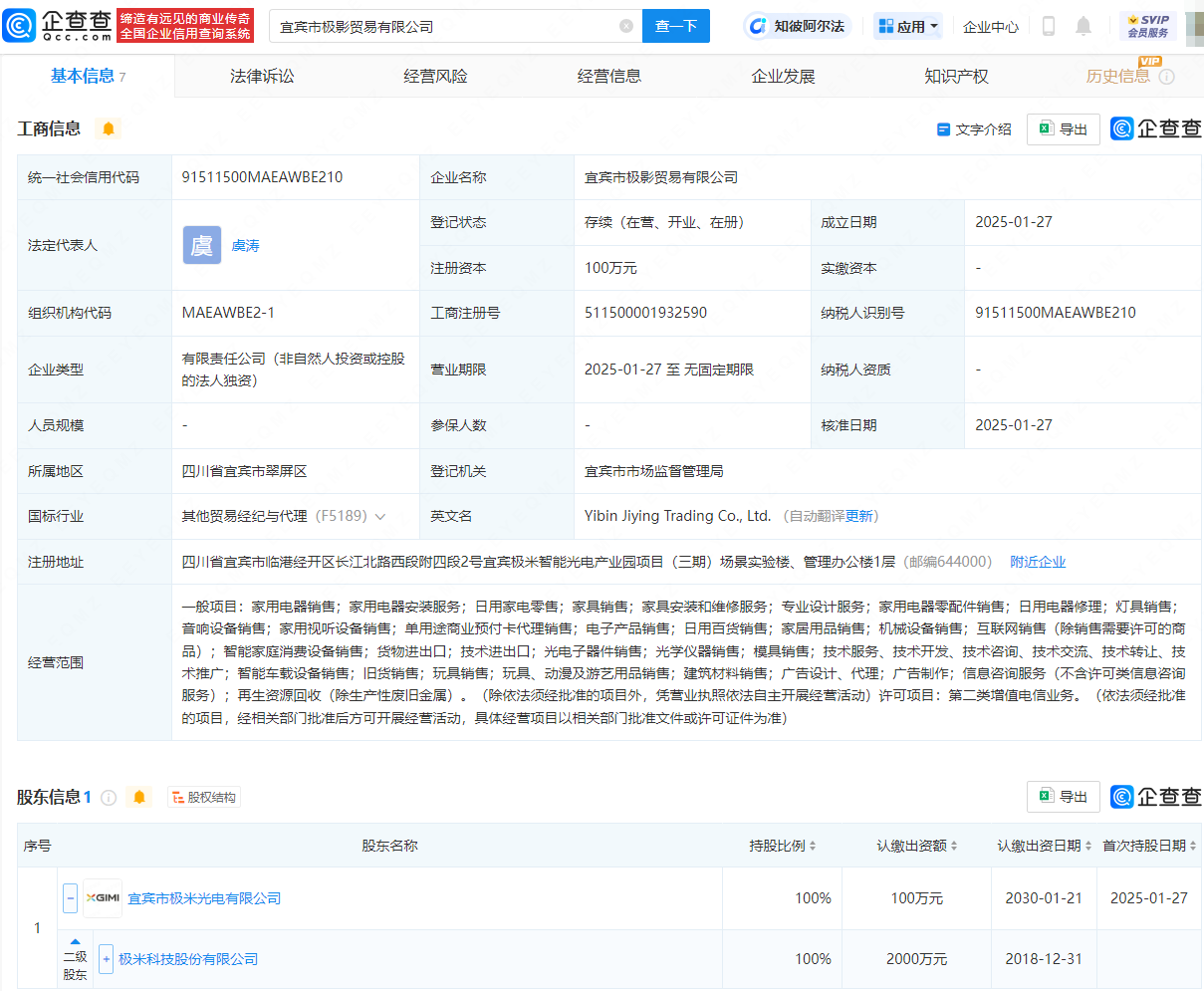The width and height of the screenshot is (1204, 991).
Task: Click the 查一下 search button
Action: pyautogui.click(x=676, y=26)
